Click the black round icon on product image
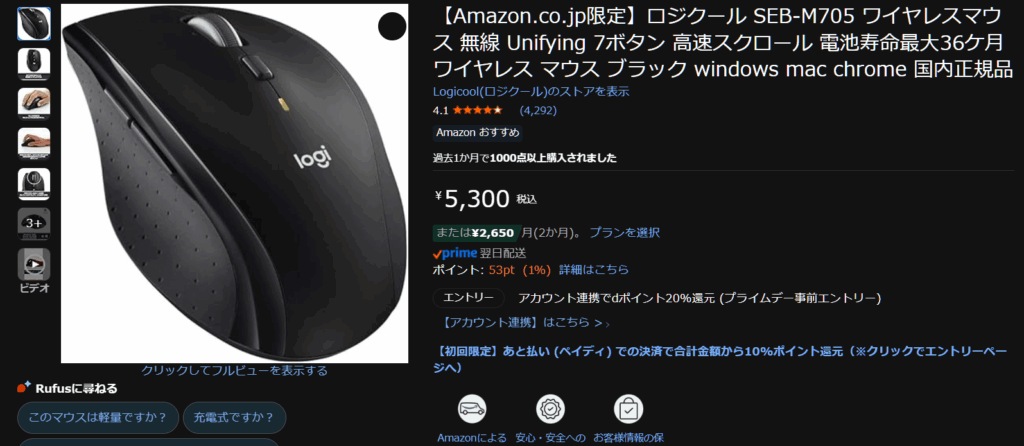Viewport: 1024px width, 446px height. 392,25
